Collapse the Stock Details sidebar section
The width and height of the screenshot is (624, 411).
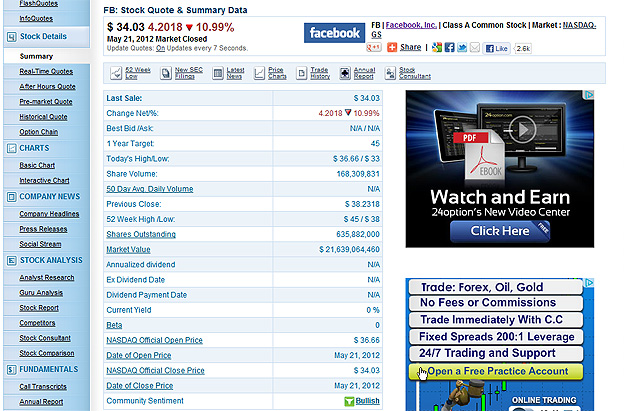tap(44, 36)
